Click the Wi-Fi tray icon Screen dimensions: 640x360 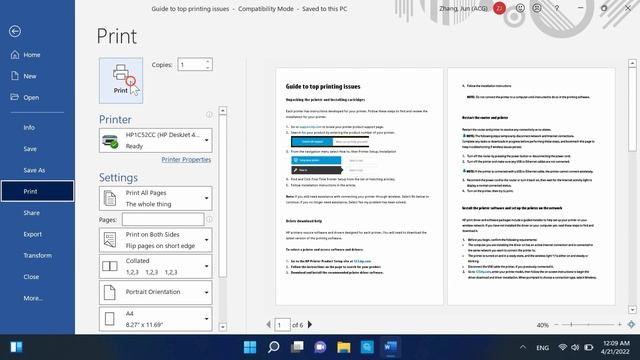pyautogui.click(x=563, y=347)
